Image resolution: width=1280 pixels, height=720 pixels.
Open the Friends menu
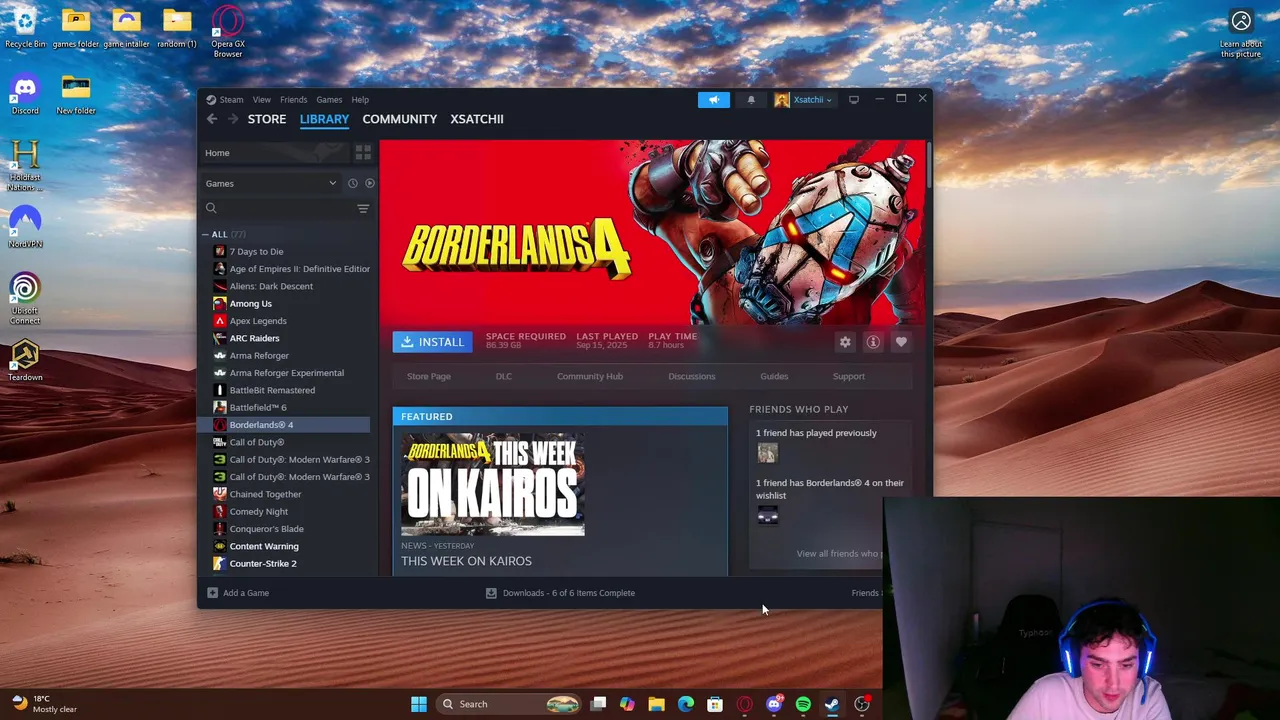click(293, 99)
